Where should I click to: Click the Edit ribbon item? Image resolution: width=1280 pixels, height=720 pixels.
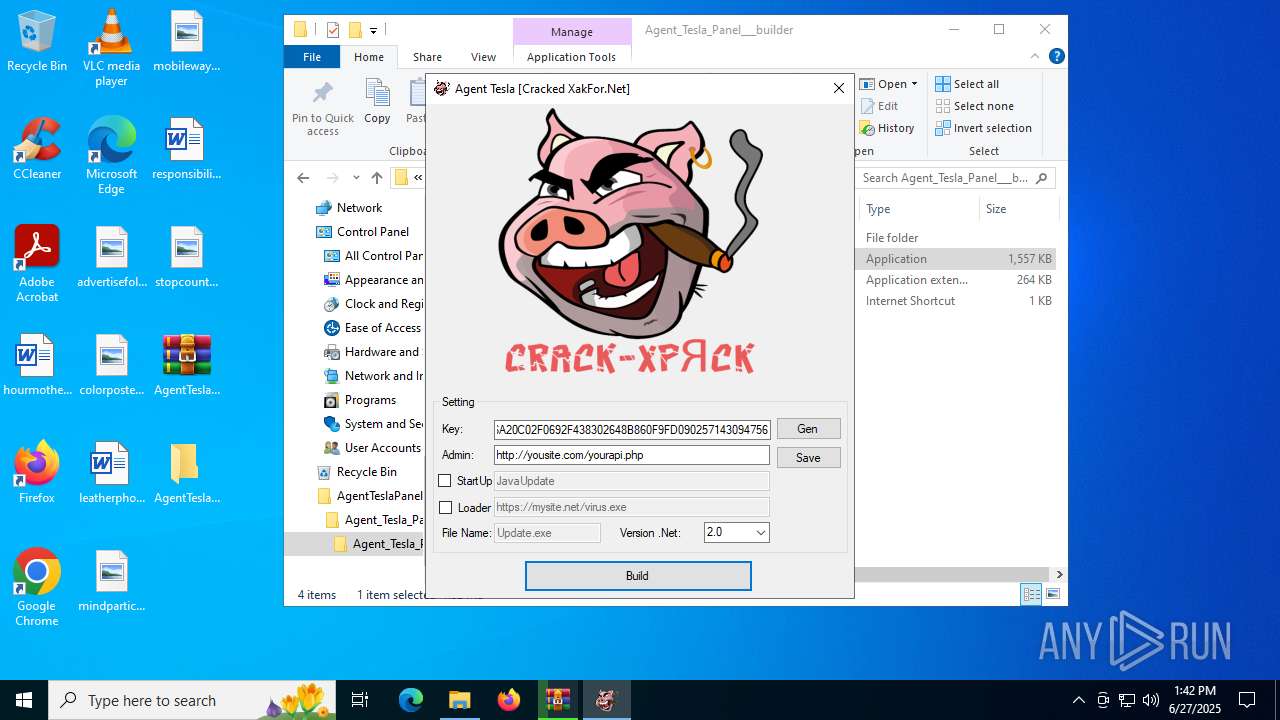[x=879, y=106]
